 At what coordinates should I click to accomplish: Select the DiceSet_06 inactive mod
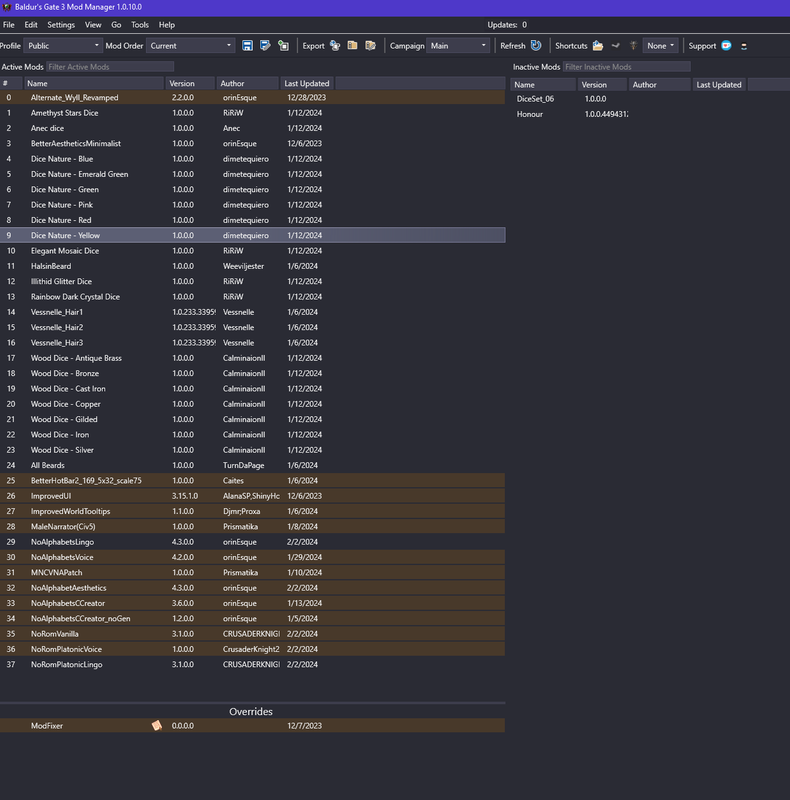(x=650, y=99)
